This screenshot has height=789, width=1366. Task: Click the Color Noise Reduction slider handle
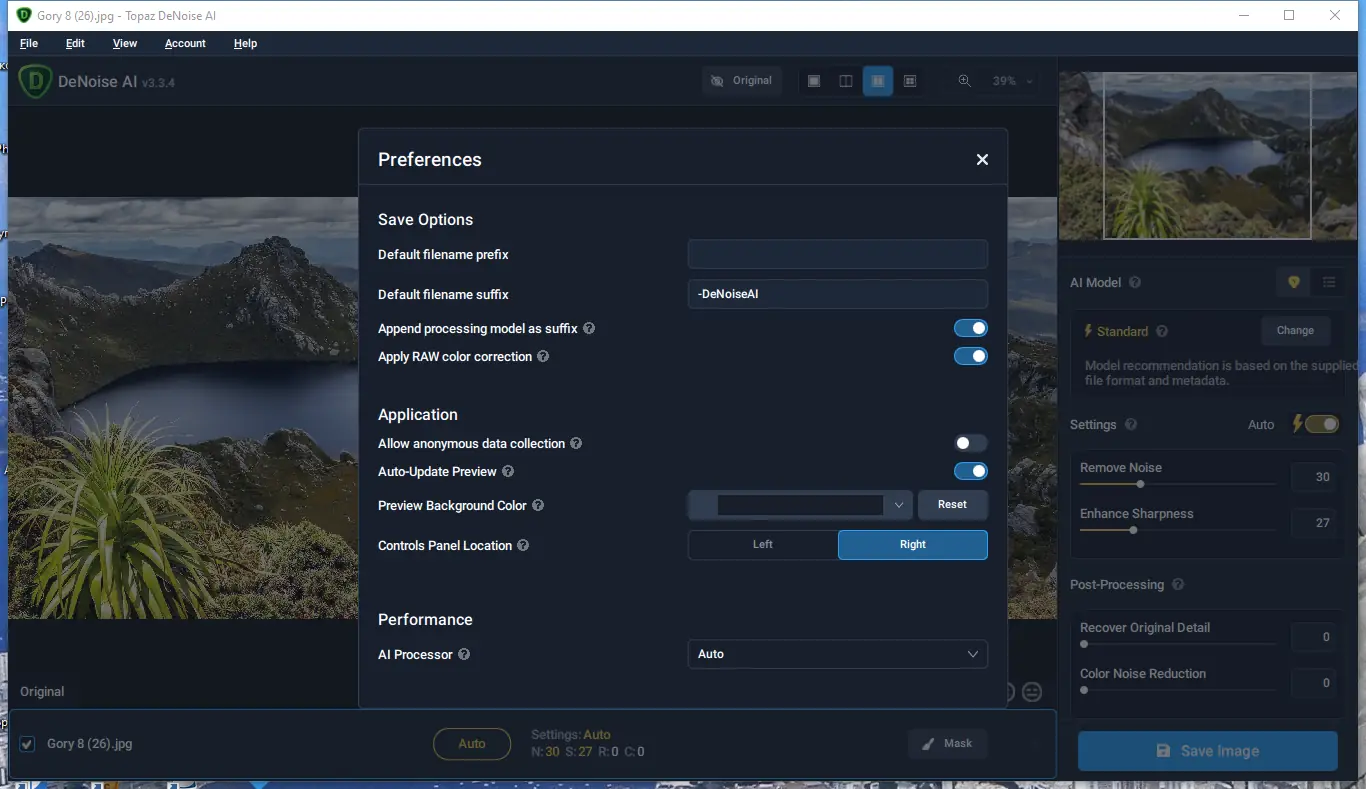coord(1084,690)
